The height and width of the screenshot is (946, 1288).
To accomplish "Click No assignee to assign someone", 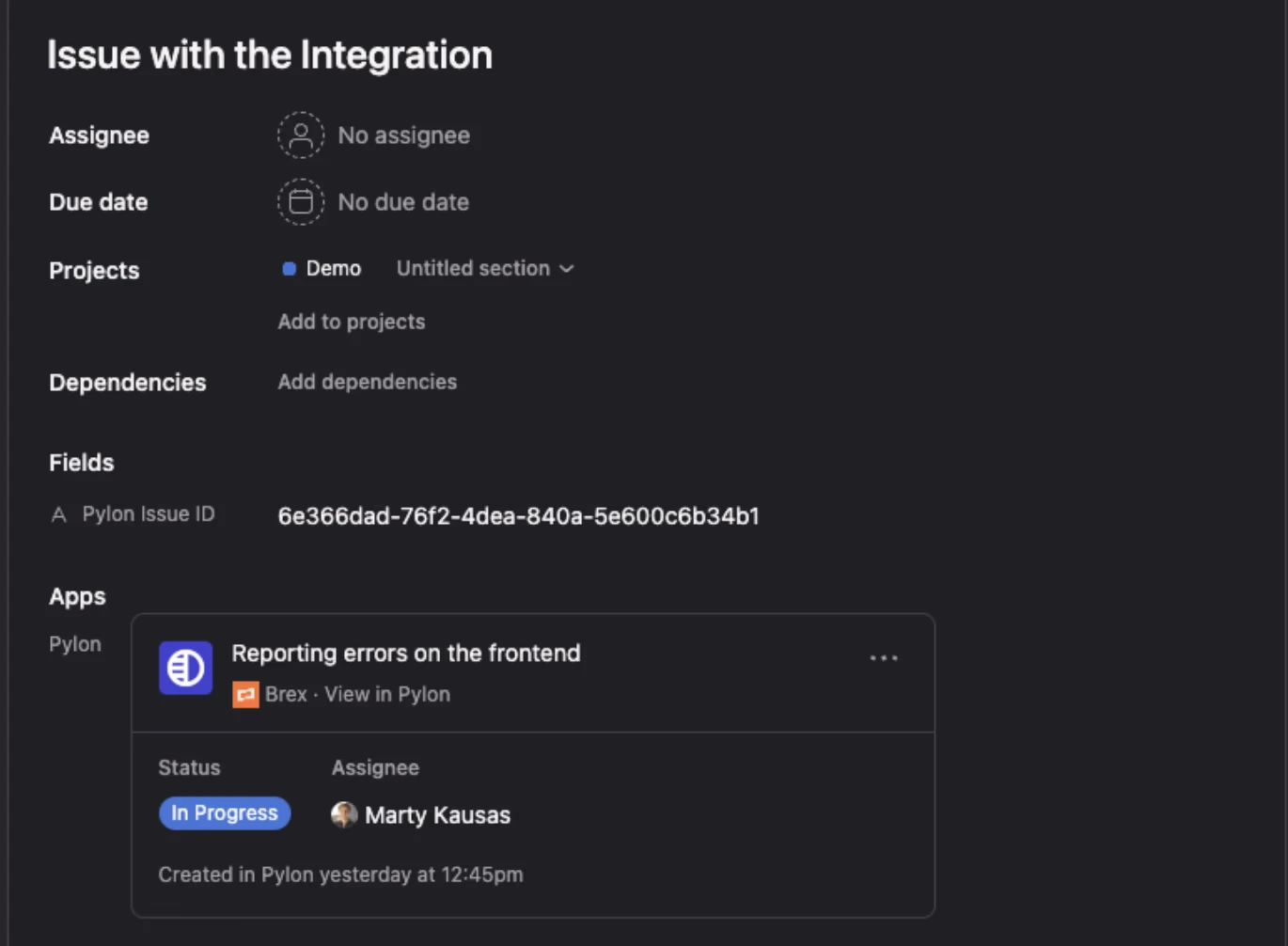I will [x=403, y=135].
